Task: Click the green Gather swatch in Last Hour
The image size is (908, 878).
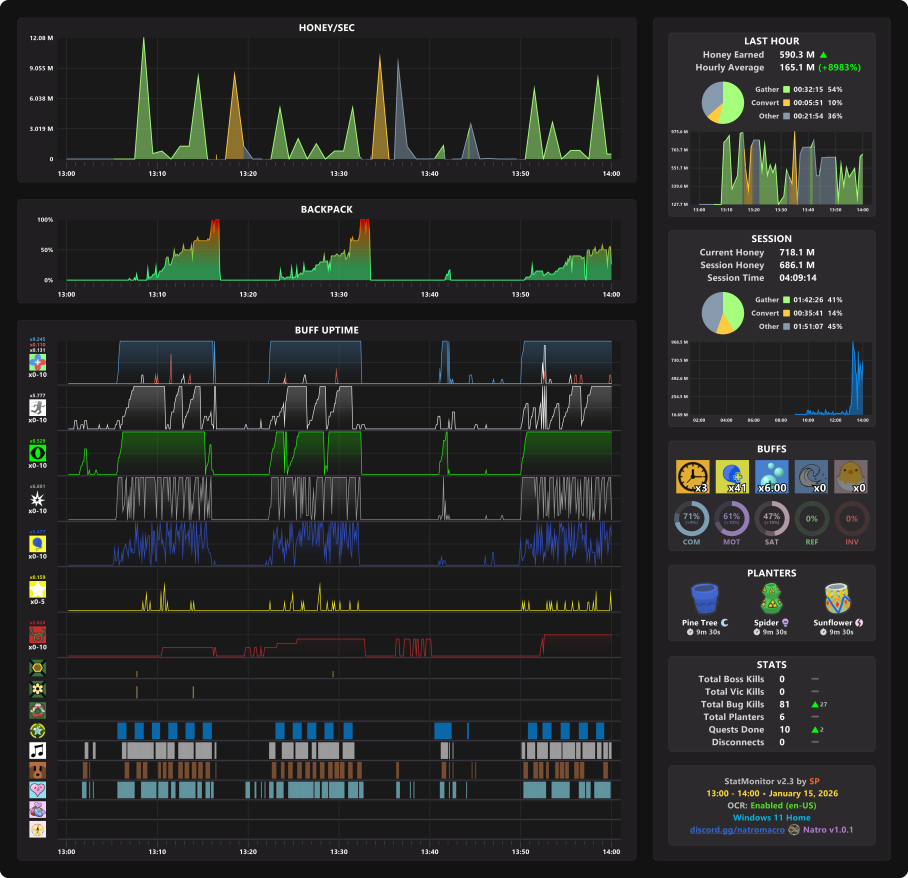Action: [786, 89]
